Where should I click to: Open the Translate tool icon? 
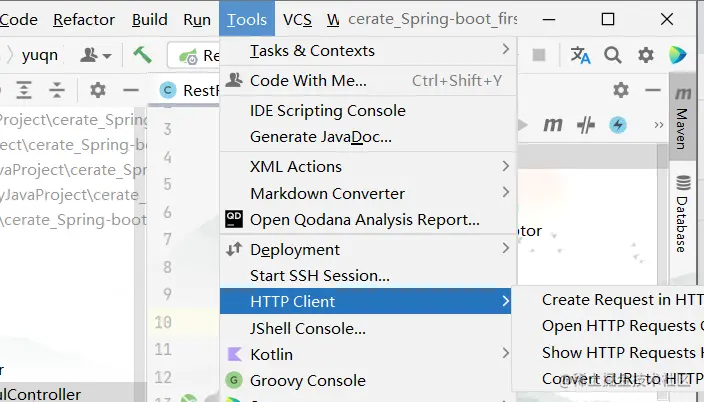coord(580,56)
